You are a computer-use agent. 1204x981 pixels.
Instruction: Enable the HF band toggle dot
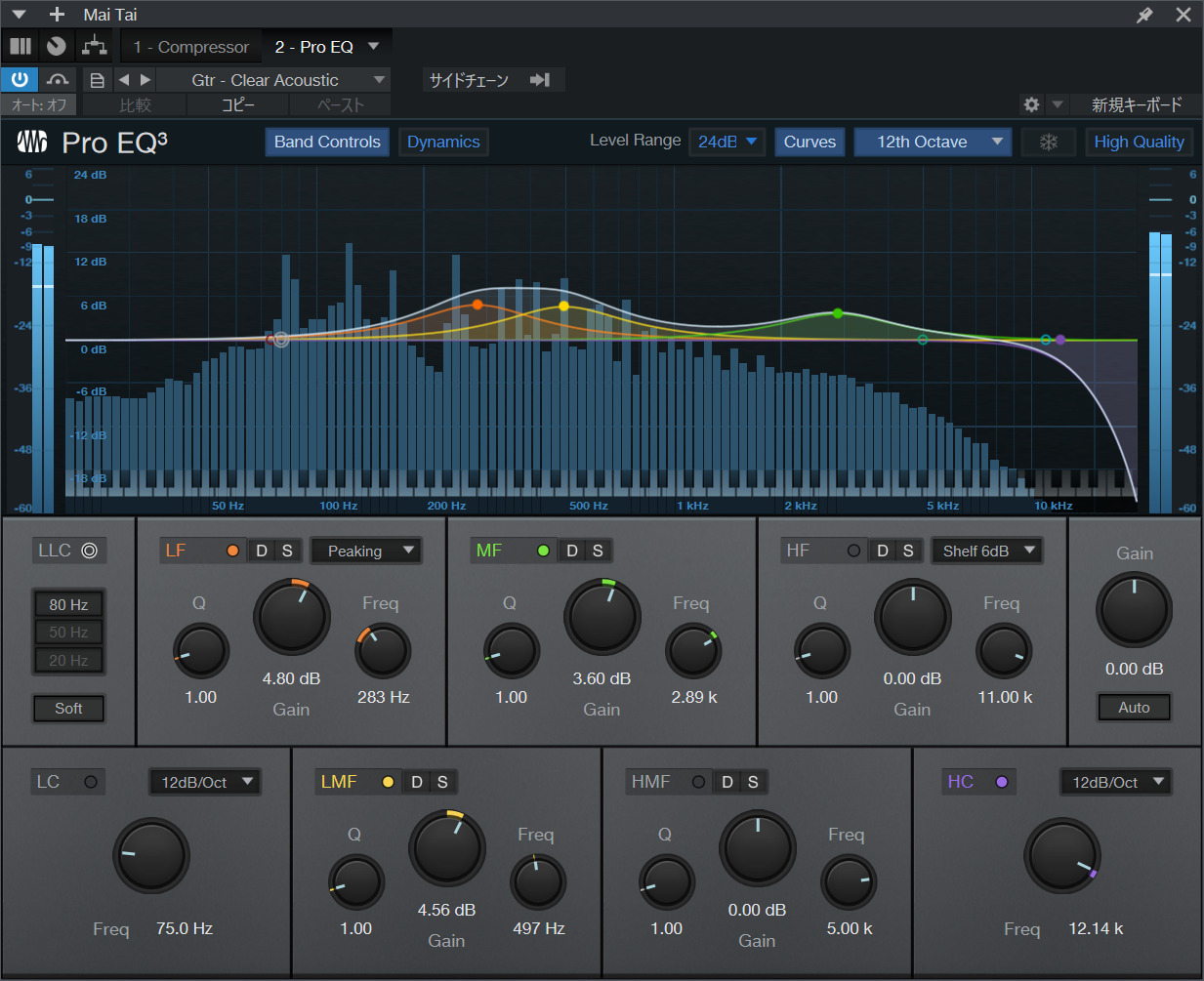tap(853, 551)
